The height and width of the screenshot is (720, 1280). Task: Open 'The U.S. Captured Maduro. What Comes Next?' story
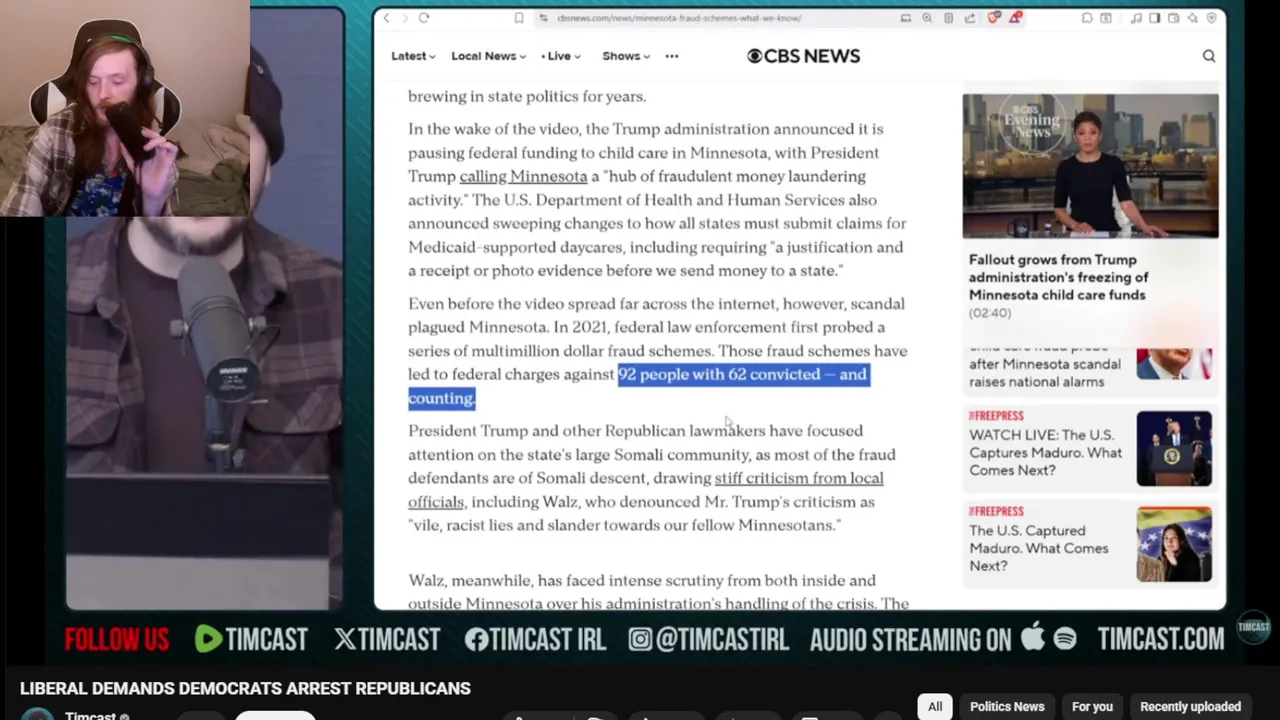[x=1038, y=548]
